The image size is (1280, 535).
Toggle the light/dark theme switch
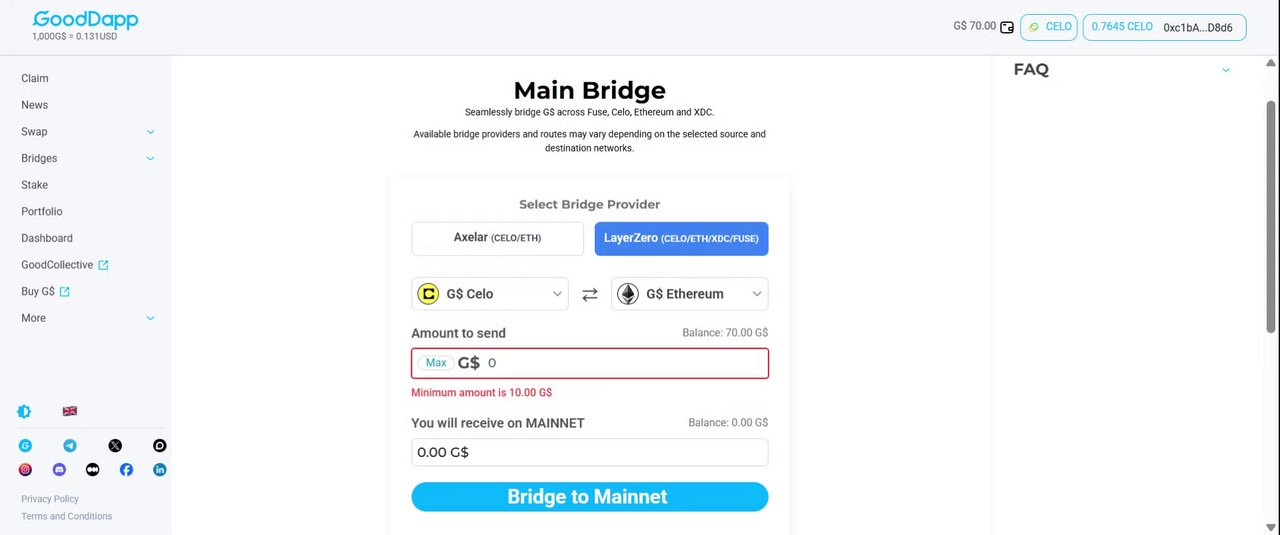[24, 411]
